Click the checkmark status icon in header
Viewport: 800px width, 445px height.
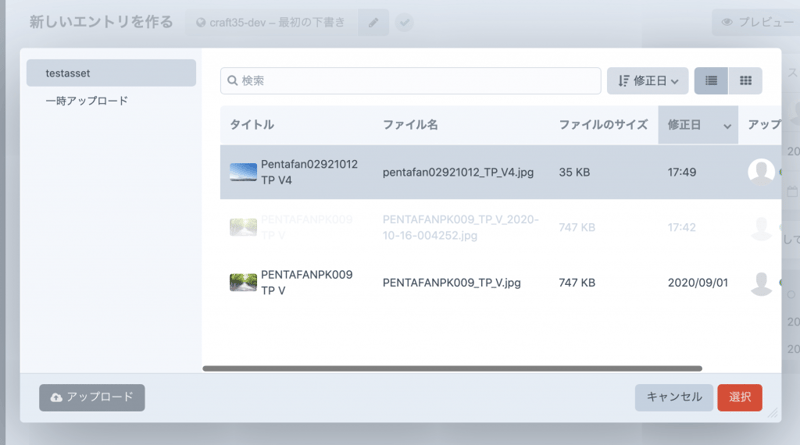pyautogui.click(x=404, y=22)
